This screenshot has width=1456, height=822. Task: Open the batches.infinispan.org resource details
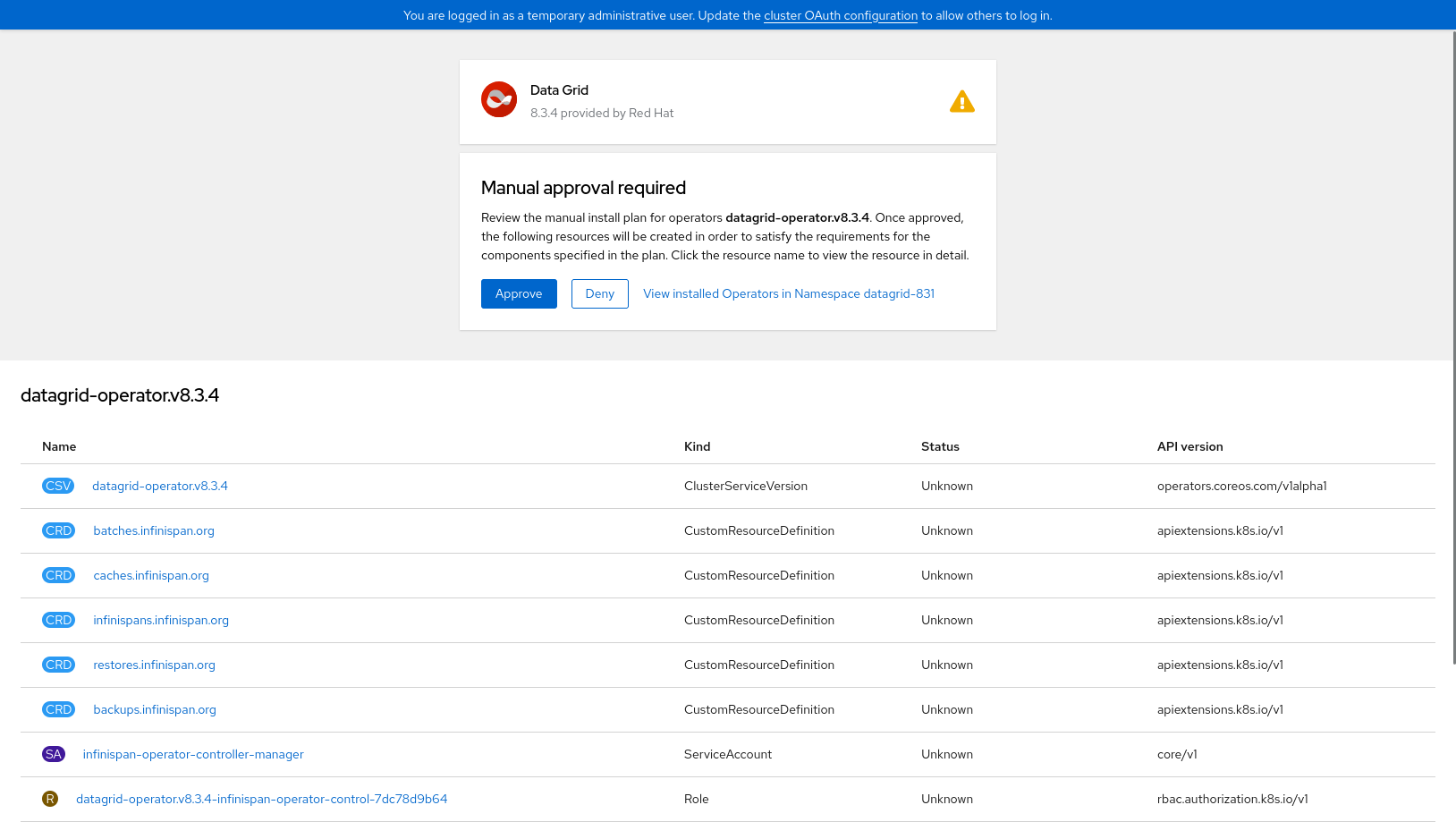153,530
